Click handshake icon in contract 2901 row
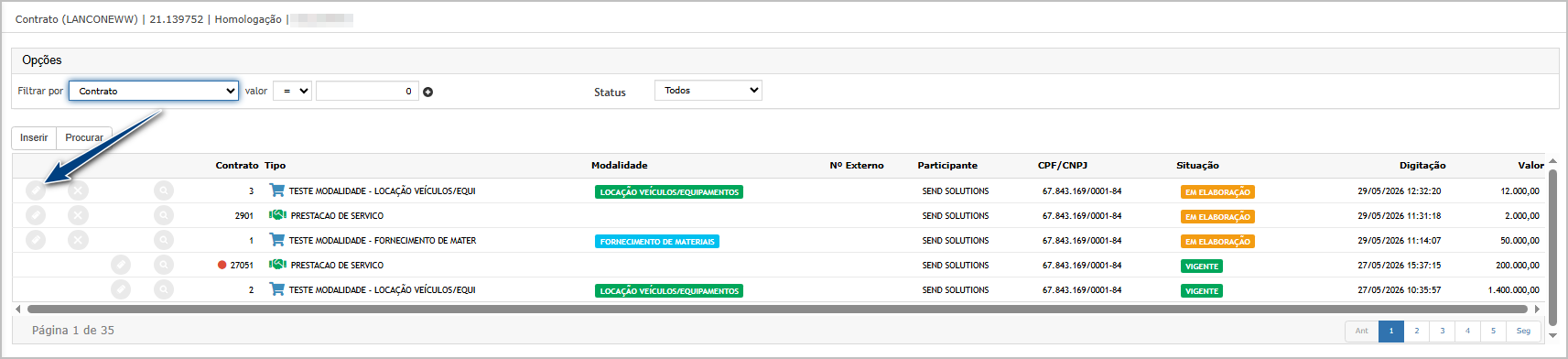The height and width of the screenshot is (359, 1568). pos(277,215)
